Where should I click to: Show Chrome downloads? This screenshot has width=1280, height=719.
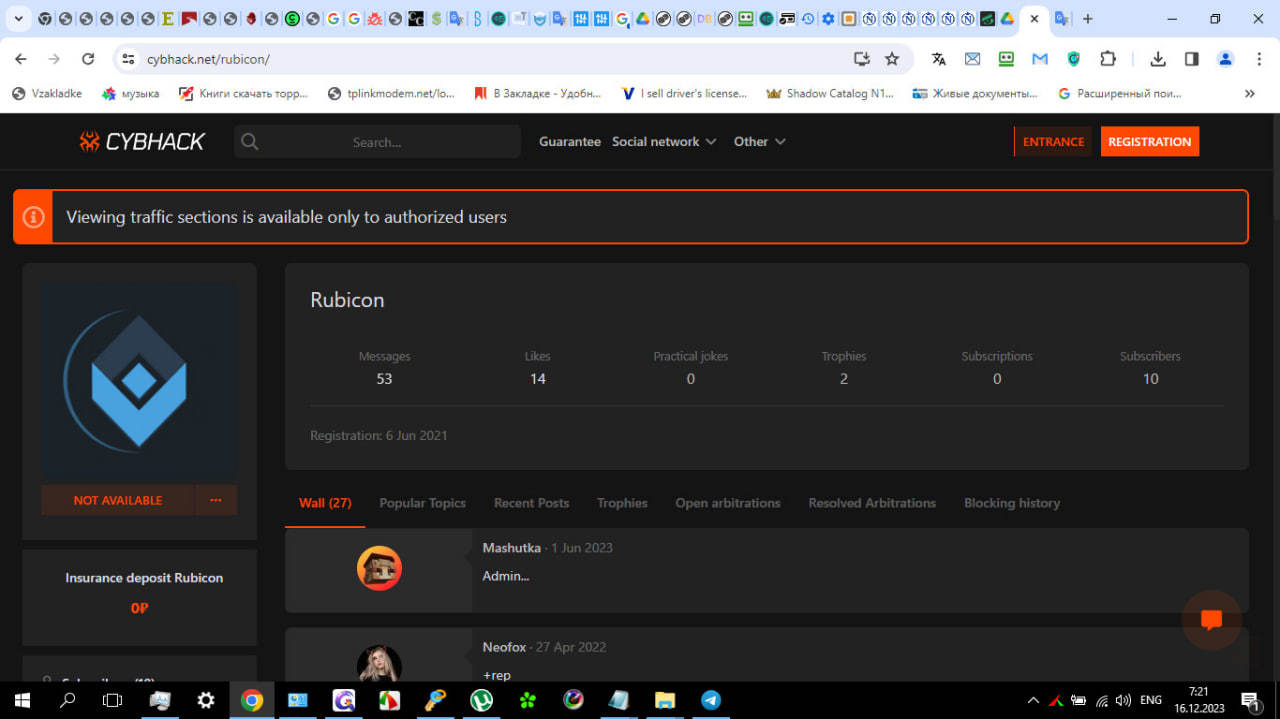[x=1158, y=59]
